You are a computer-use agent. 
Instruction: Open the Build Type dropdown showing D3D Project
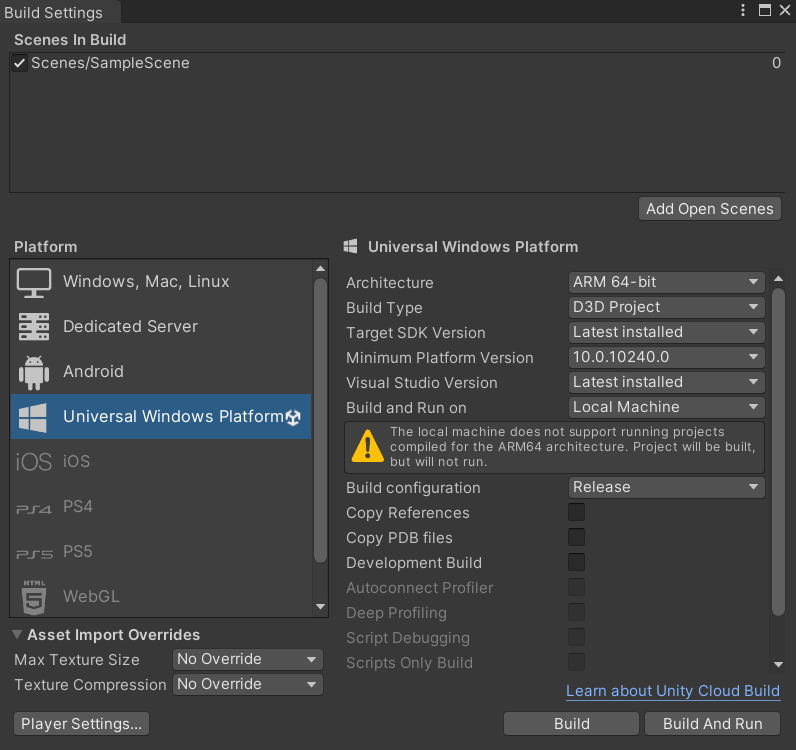(x=666, y=307)
